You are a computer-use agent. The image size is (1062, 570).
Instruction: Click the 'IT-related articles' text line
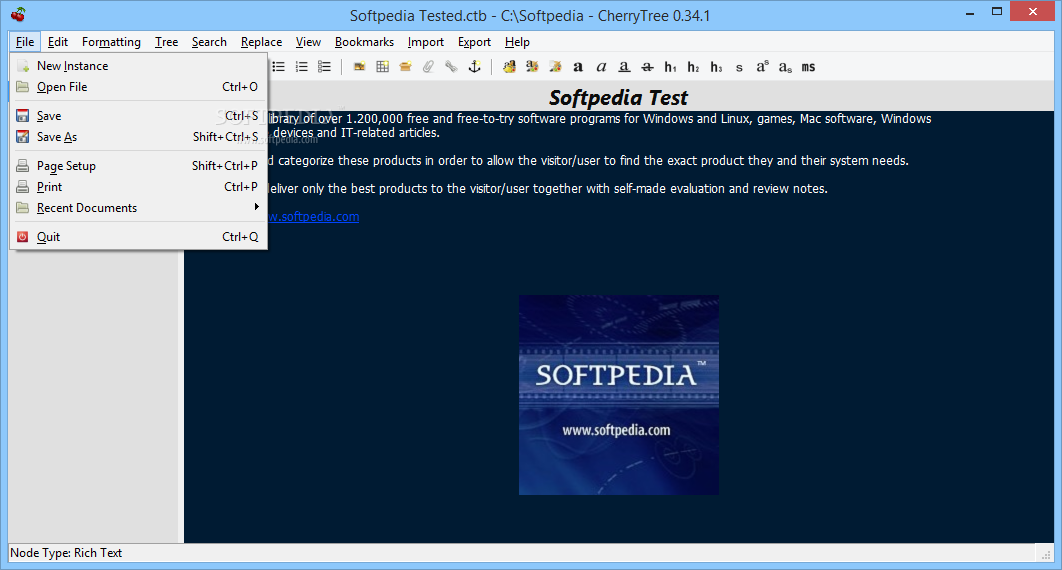point(390,133)
